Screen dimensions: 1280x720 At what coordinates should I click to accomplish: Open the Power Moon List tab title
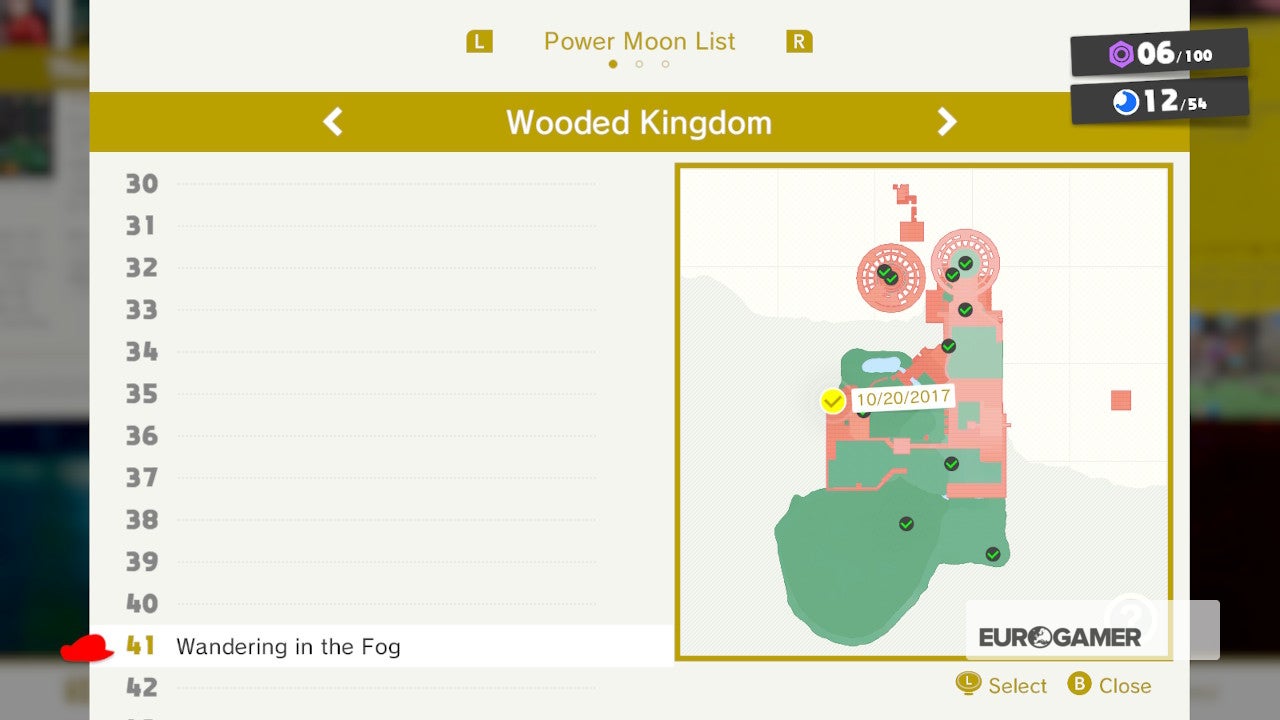coord(639,41)
